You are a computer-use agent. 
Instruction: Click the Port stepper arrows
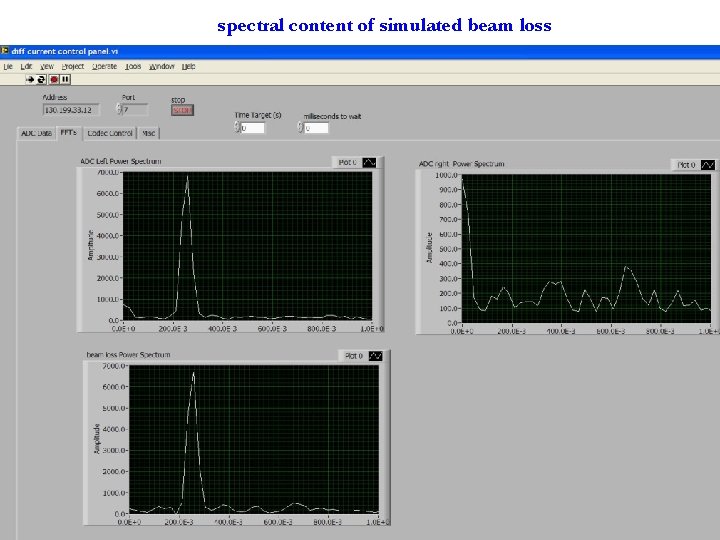[118, 109]
